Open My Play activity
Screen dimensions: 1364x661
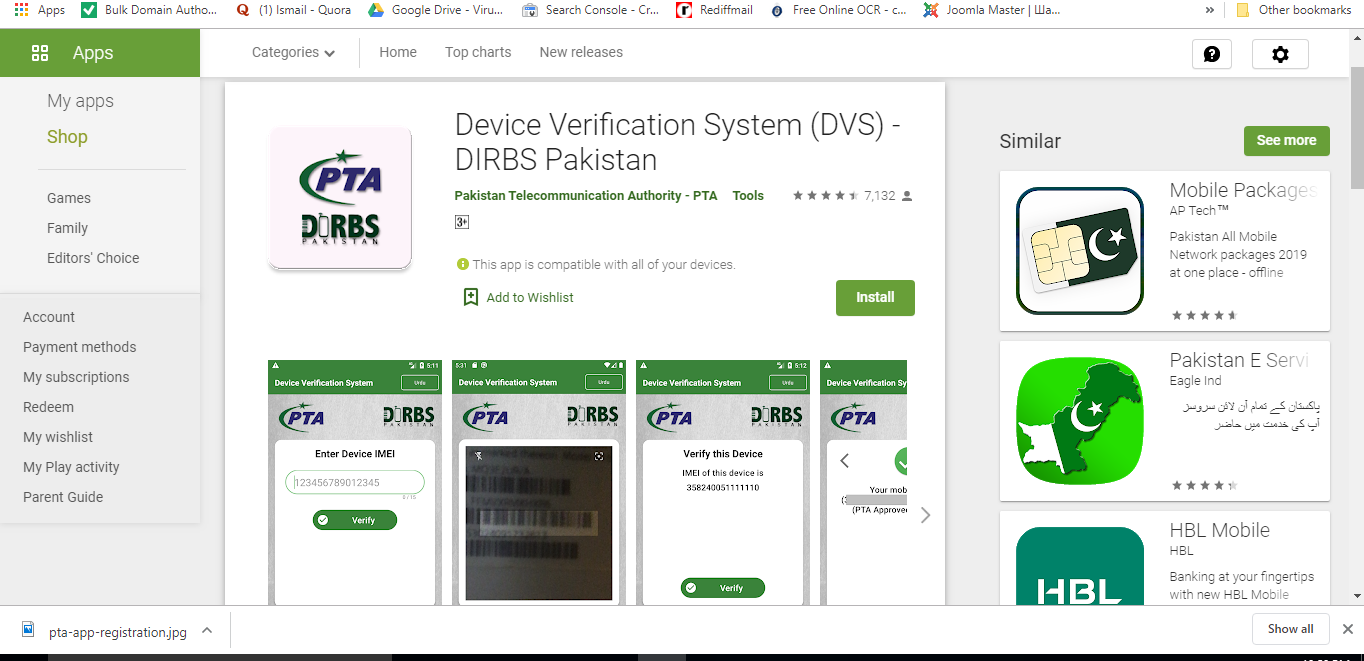click(x=71, y=467)
